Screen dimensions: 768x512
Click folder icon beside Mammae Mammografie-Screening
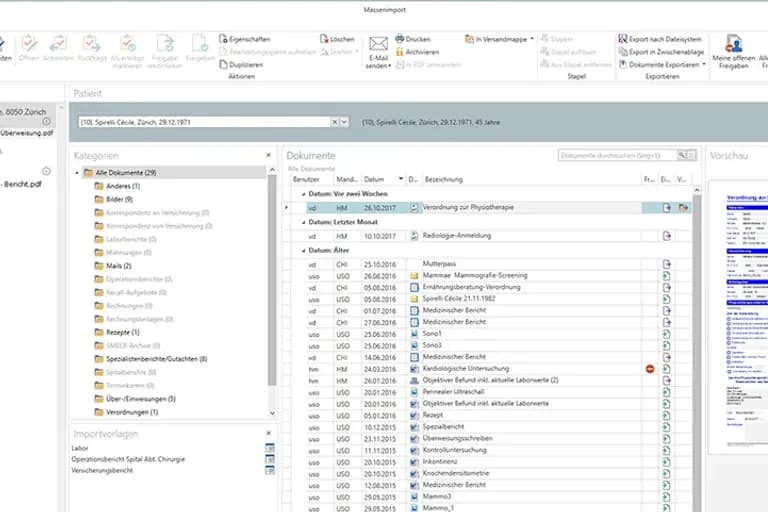(x=414, y=275)
